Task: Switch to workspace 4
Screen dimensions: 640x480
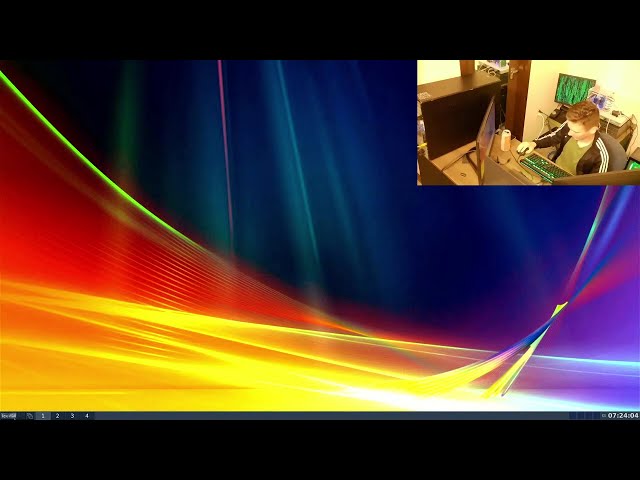Action: 87,416
